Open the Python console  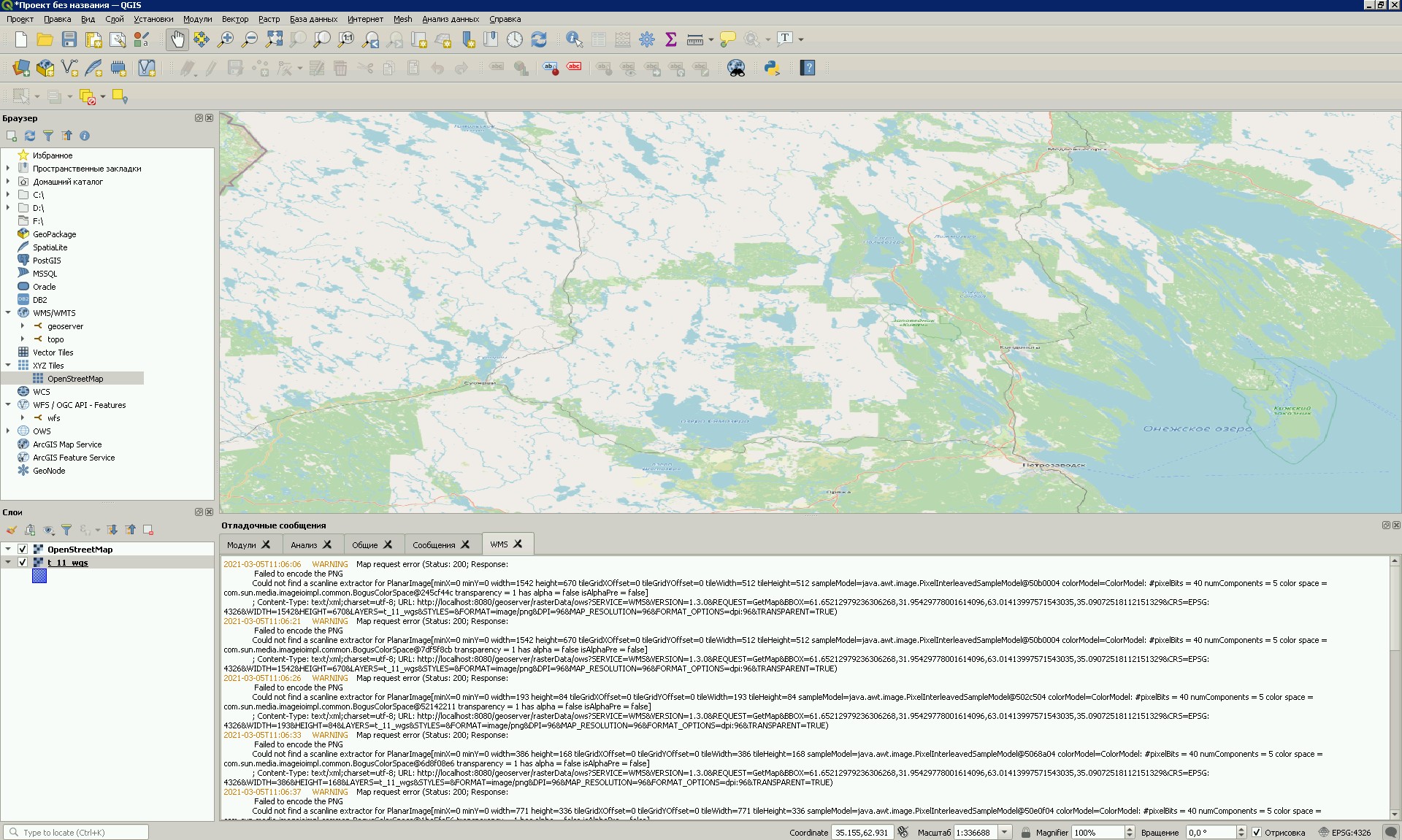click(x=772, y=68)
